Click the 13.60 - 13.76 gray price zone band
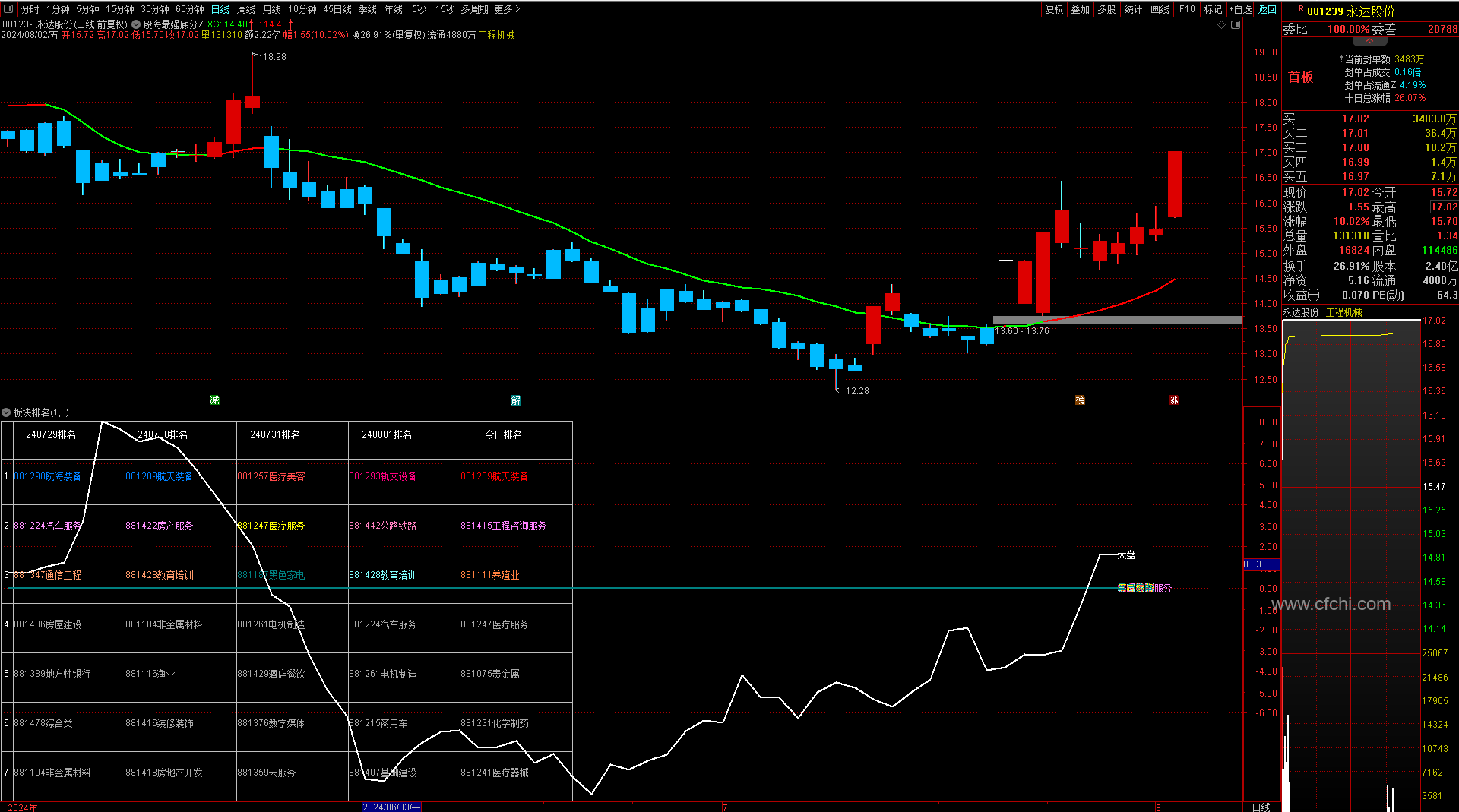 [x=1117, y=320]
